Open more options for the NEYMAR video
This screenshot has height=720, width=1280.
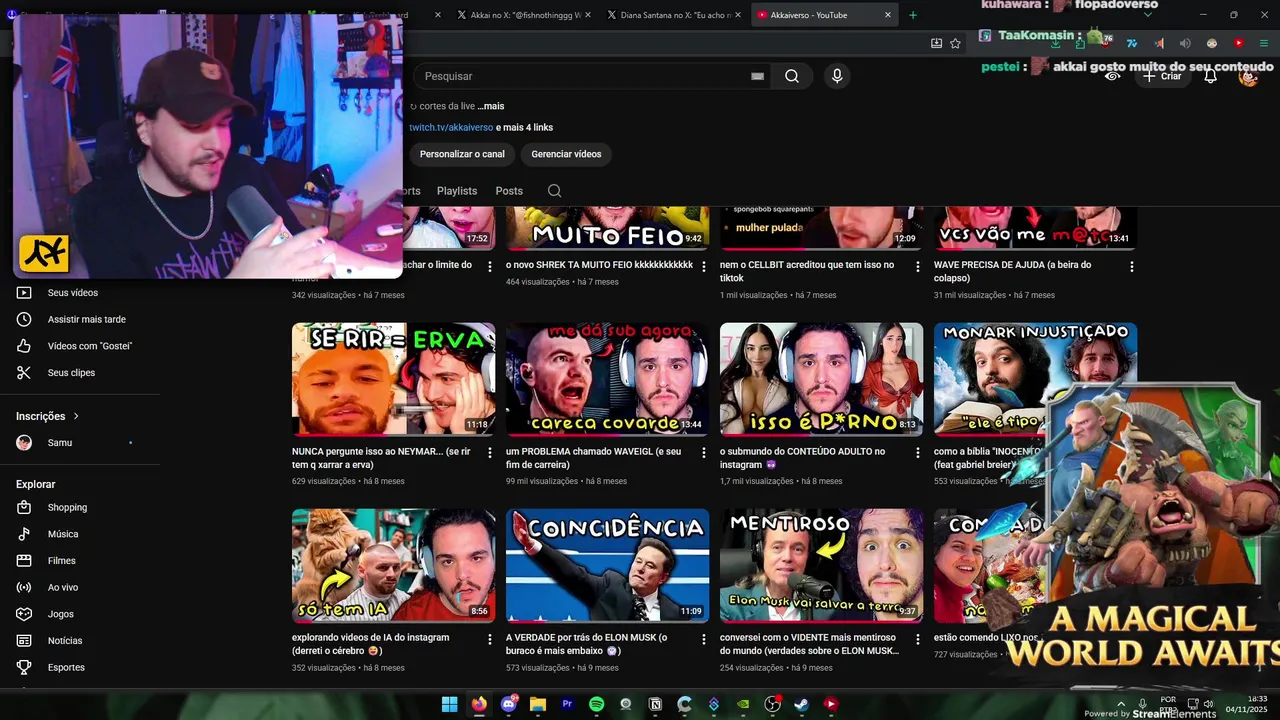(490, 453)
